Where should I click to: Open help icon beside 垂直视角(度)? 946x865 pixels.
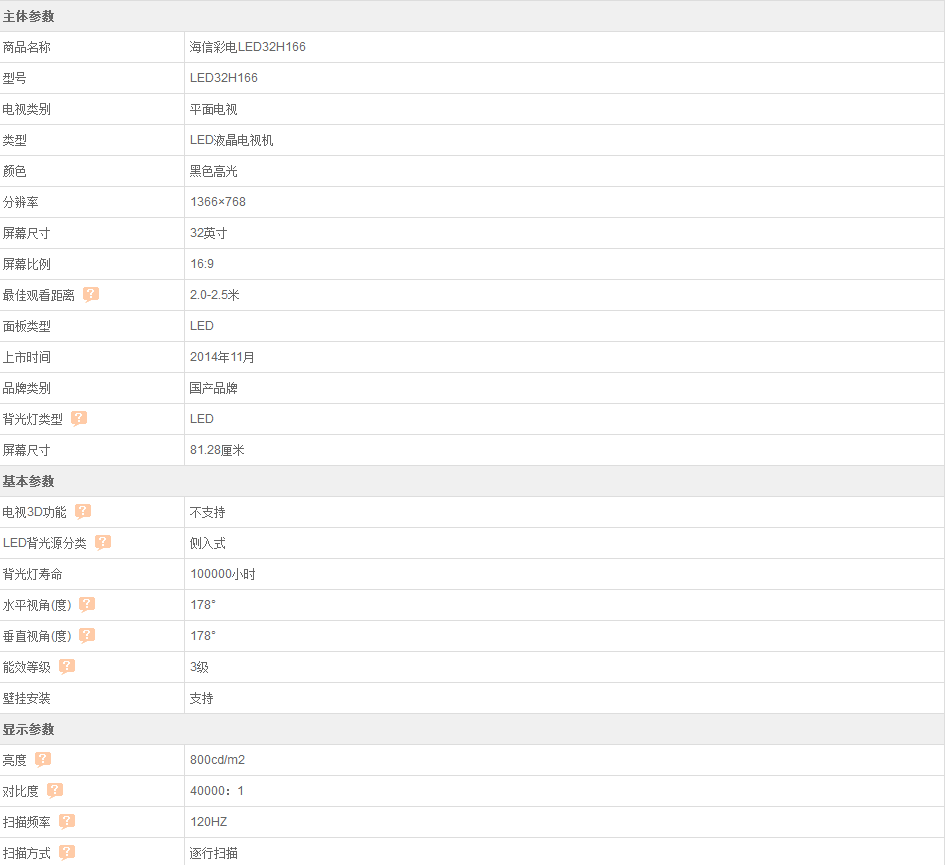tap(87, 635)
